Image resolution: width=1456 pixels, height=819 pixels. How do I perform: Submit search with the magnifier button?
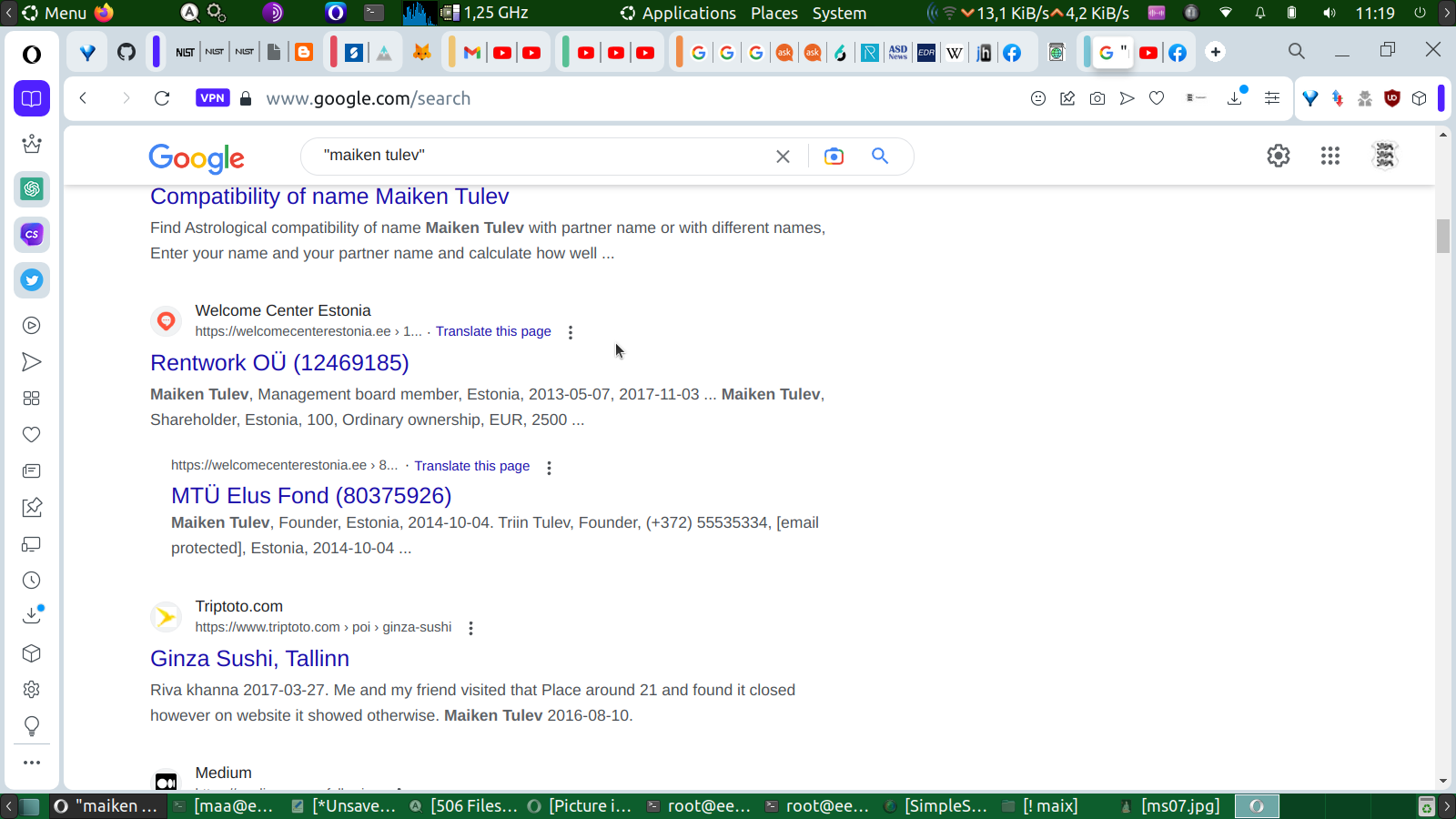(x=880, y=156)
